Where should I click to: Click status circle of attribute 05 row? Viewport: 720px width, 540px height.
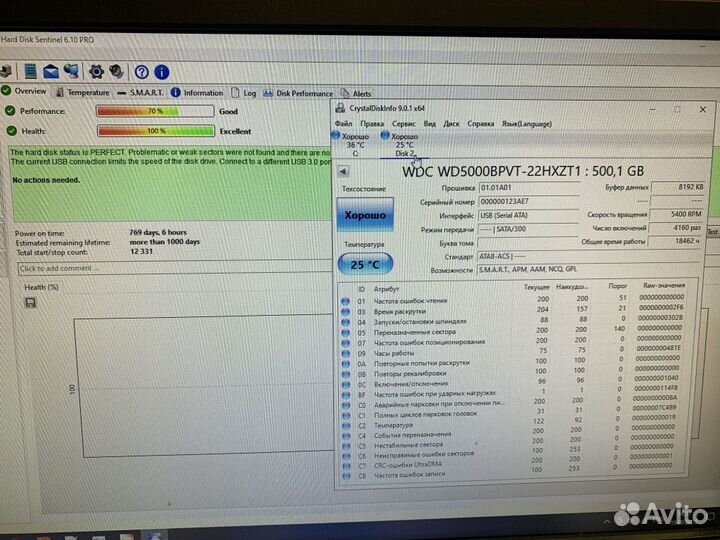[345, 332]
